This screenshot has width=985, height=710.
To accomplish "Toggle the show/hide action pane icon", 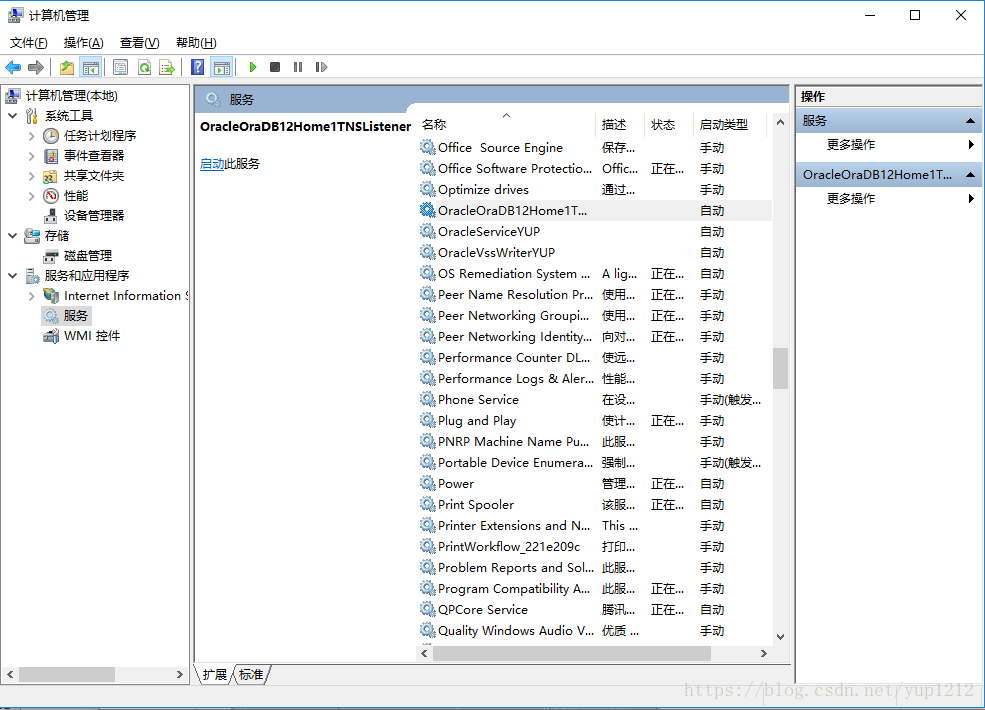I will point(222,67).
